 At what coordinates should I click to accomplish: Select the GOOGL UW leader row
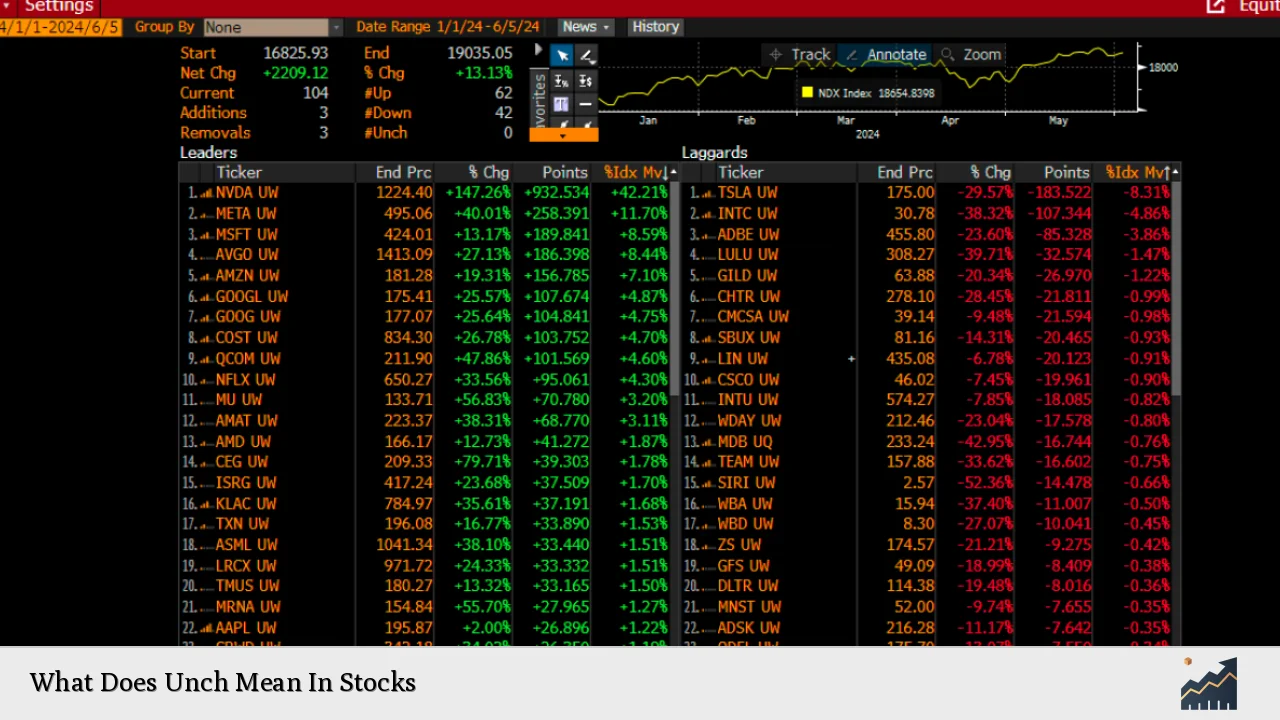pyautogui.click(x=425, y=297)
